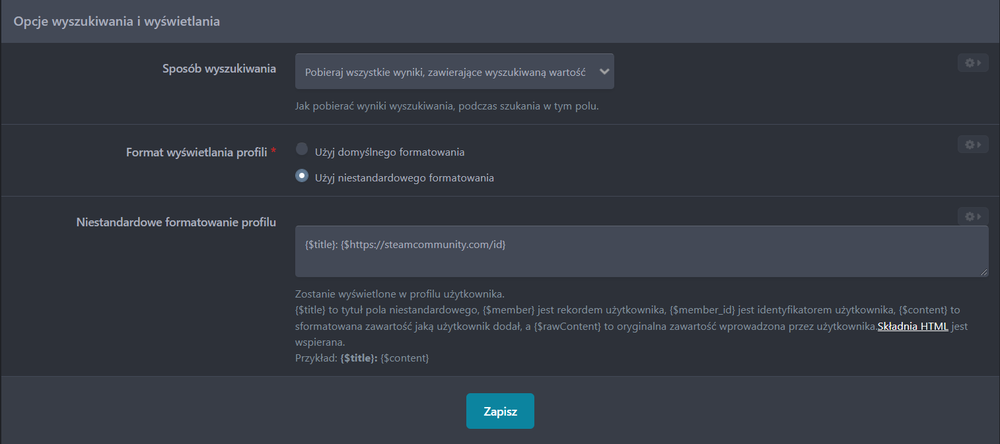This screenshot has height=444, width=1000.
Task: Click the chevron arrow of the search method select
Action: click(x=603, y=72)
